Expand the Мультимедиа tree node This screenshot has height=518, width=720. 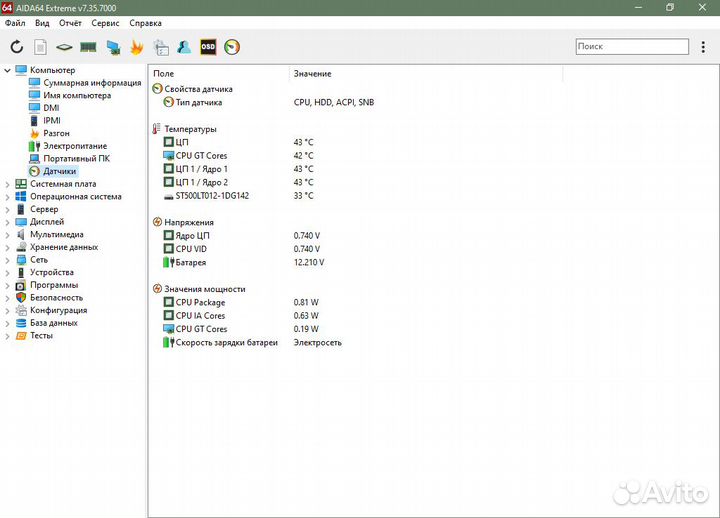tap(7, 235)
